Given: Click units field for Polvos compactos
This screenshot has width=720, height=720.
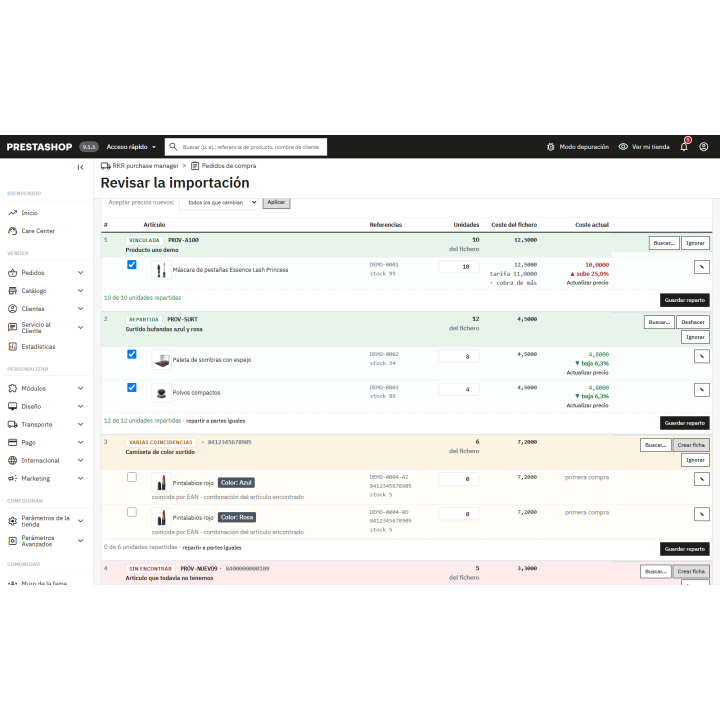Looking at the screenshot, I should tap(459, 389).
